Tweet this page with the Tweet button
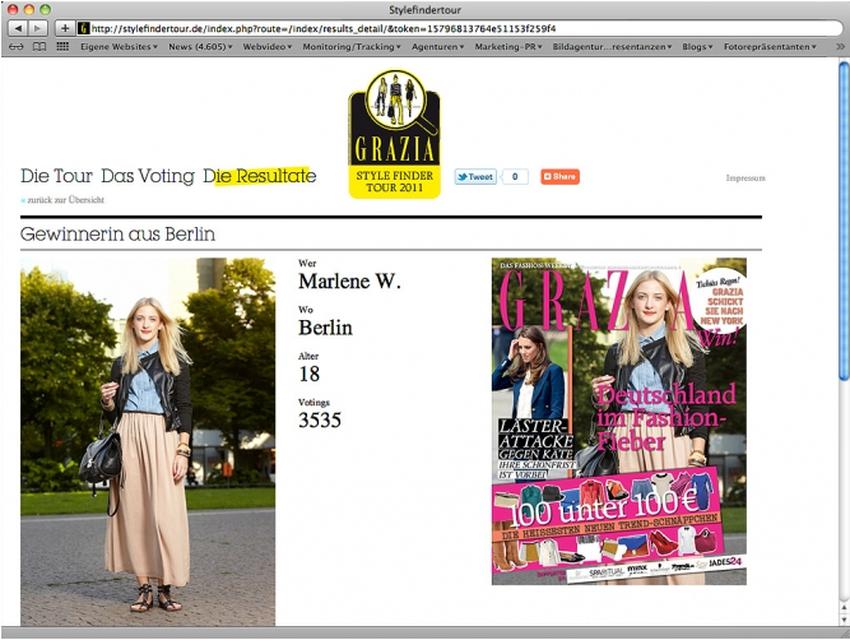The width and height of the screenshot is (850, 640). click(x=475, y=177)
